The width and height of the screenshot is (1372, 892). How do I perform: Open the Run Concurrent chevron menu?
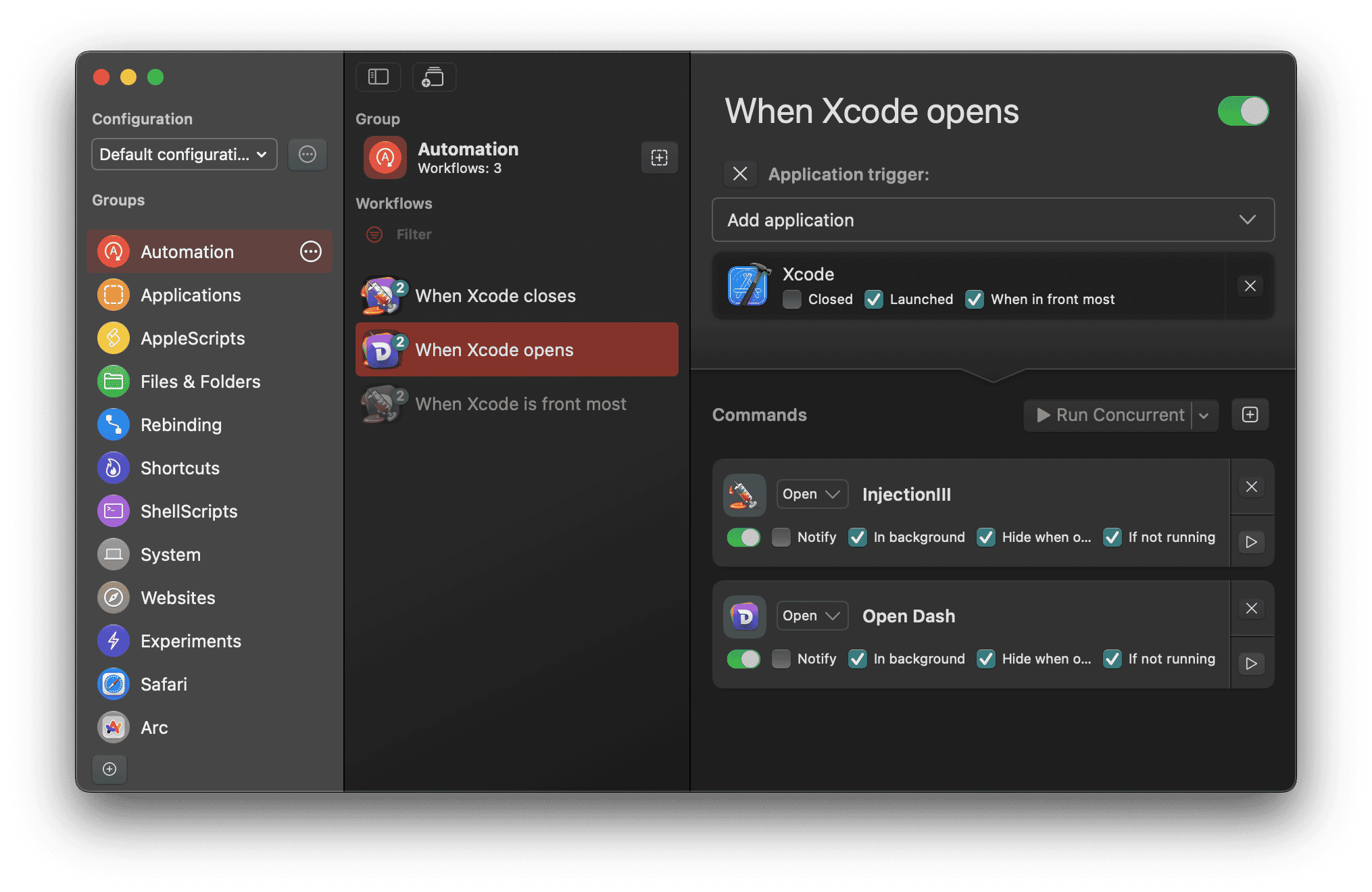tap(1204, 416)
